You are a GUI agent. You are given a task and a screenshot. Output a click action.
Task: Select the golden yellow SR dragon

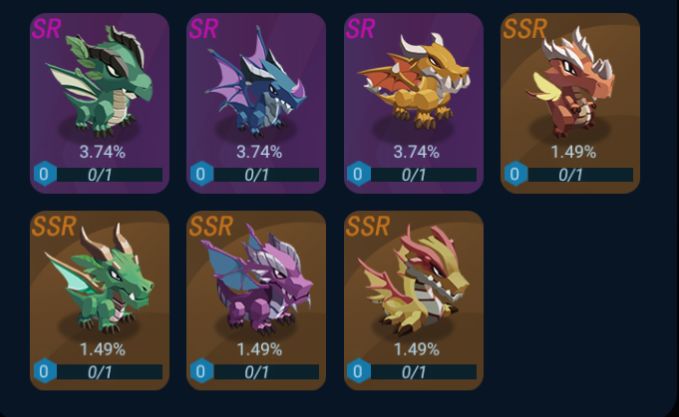click(x=414, y=103)
